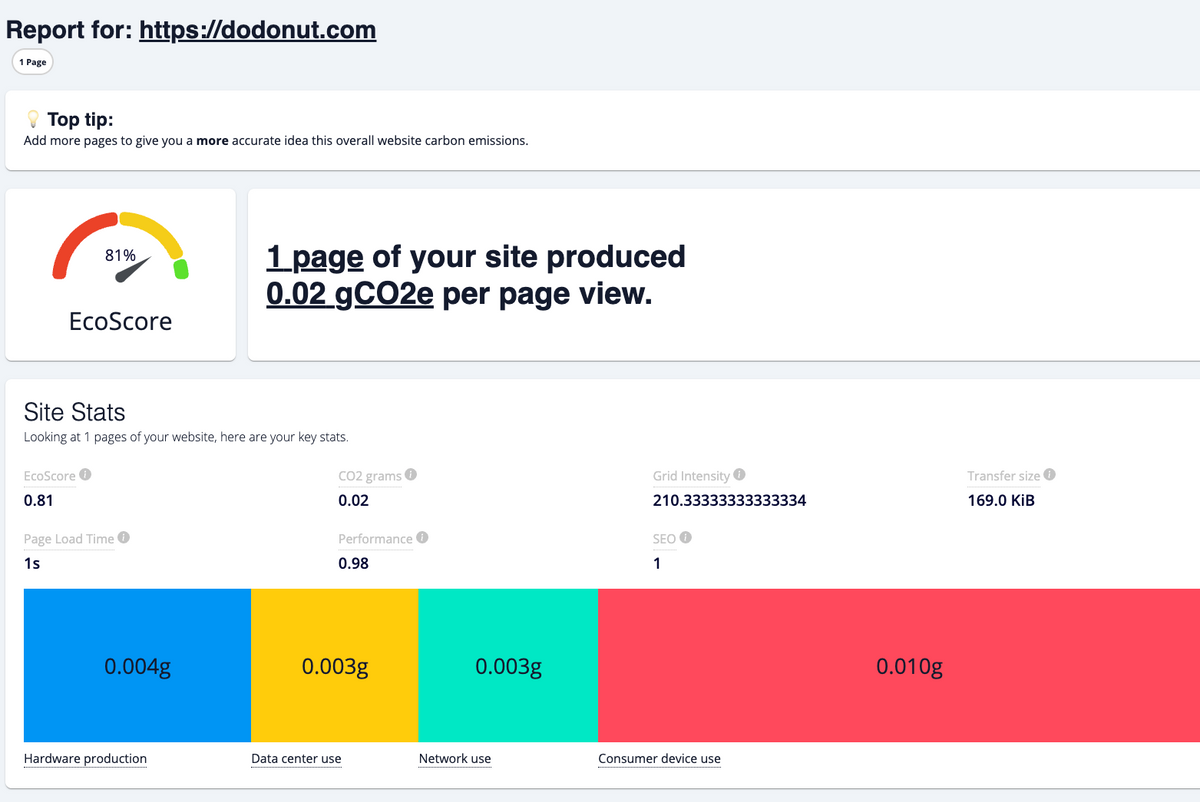
Task: Click the Page Load Time stat label
Action: click(x=69, y=539)
